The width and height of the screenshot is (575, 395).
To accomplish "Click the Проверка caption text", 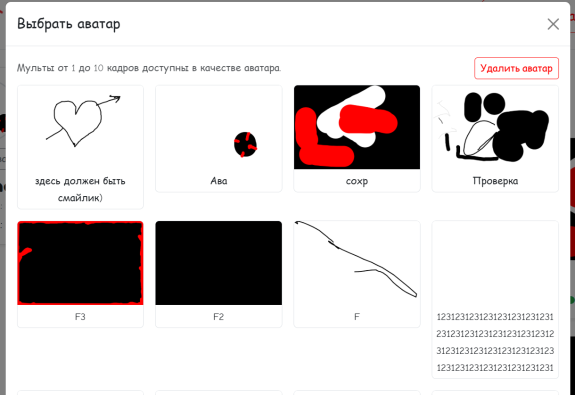I will coord(495,181).
